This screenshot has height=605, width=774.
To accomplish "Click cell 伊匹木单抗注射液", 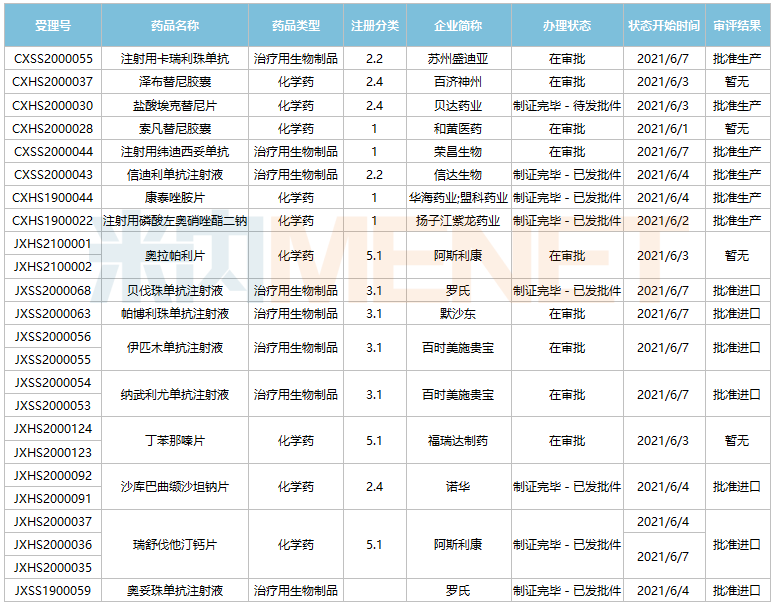I will [175, 348].
